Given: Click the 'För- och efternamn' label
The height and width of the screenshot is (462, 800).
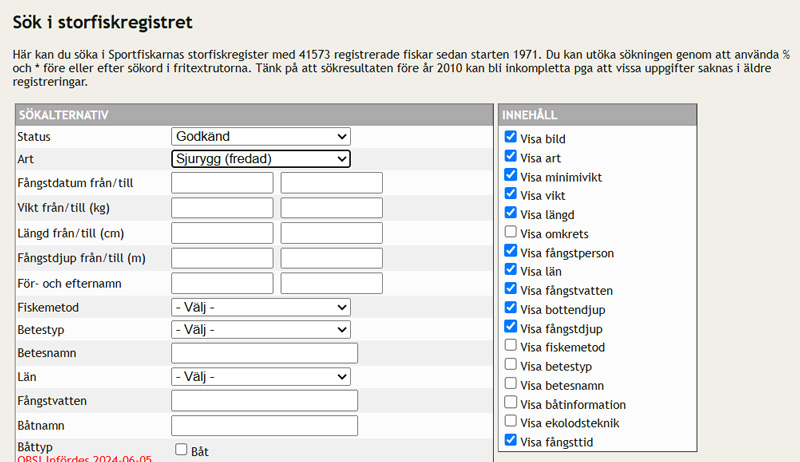Looking at the screenshot, I should coord(69,284).
